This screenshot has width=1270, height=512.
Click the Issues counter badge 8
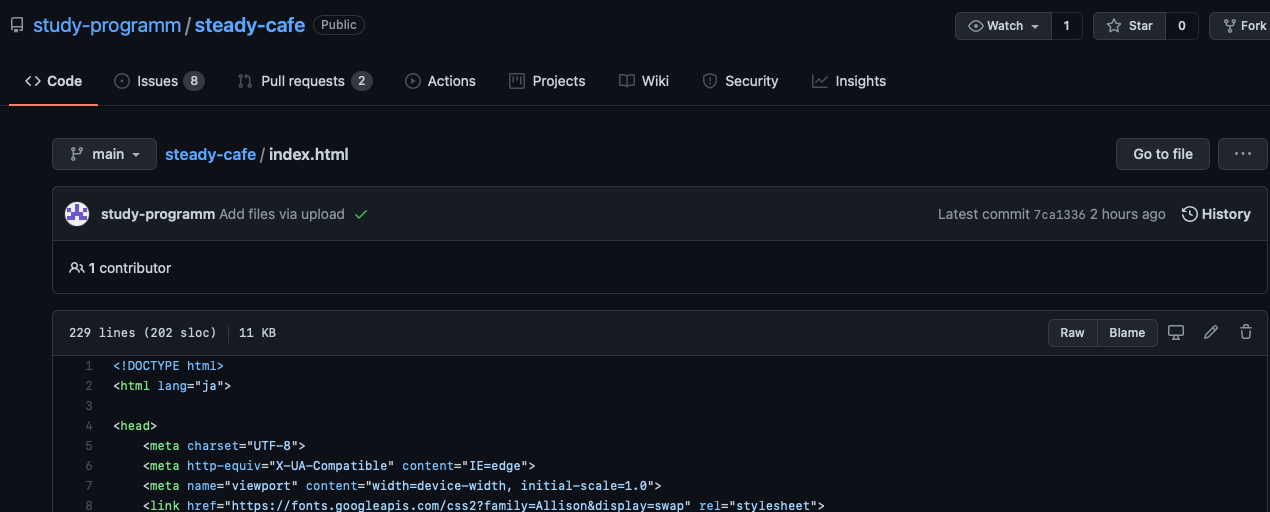tap(194, 81)
